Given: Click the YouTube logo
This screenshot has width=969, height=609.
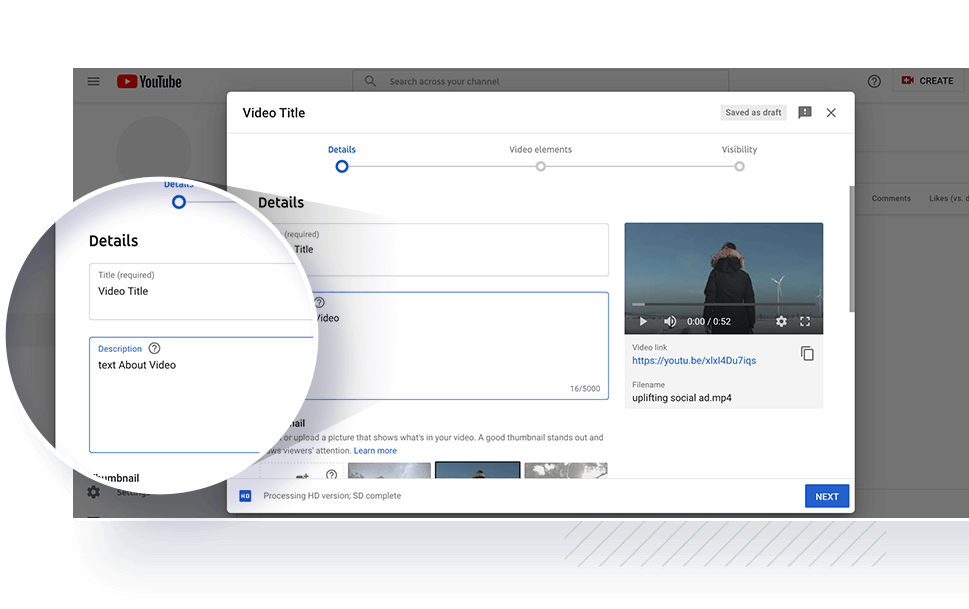Looking at the screenshot, I should tap(149, 82).
